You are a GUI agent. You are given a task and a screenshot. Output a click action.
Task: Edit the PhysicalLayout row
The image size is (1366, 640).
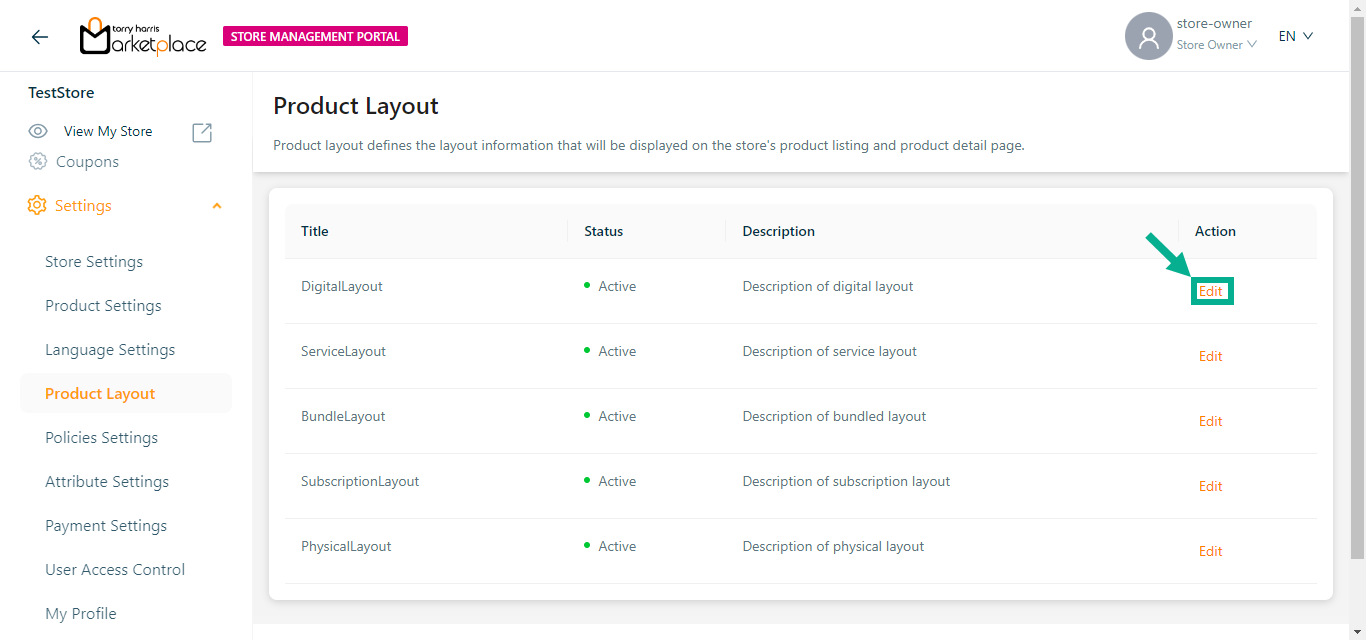point(1210,551)
